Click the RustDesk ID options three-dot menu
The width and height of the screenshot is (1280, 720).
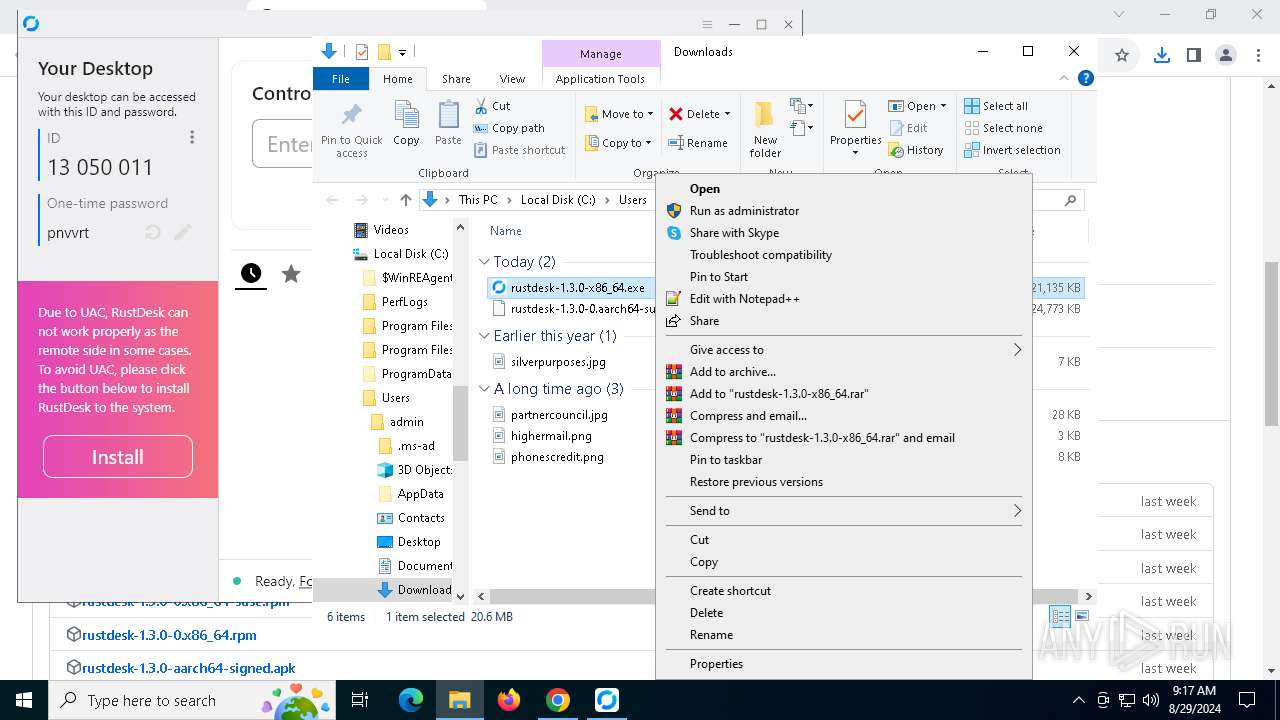pyautogui.click(x=192, y=137)
